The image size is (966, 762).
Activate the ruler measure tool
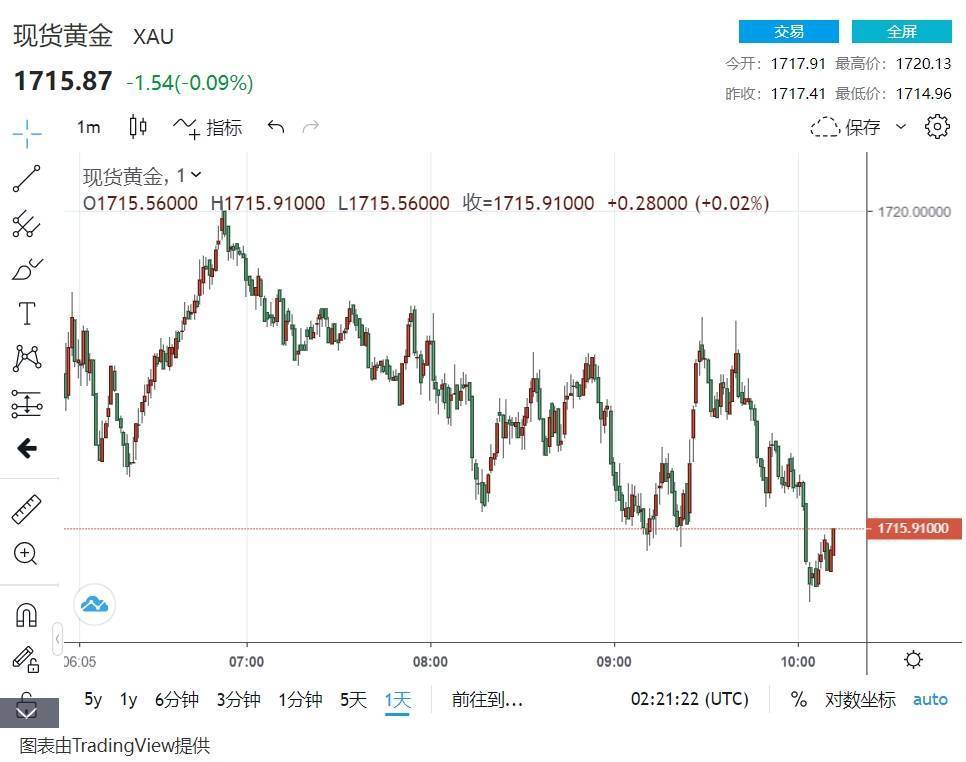pyautogui.click(x=26, y=509)
